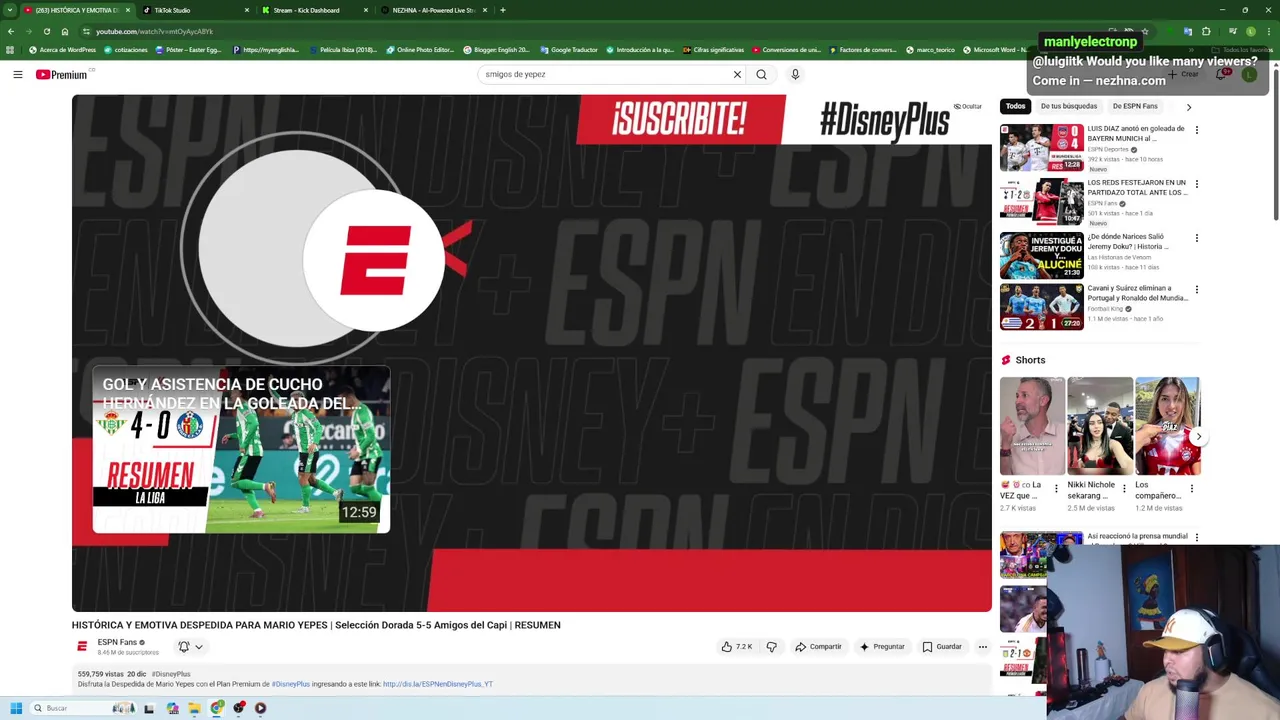Close the TikTok Studio tab
This screenshot has height=720, width=1280.
247,10
